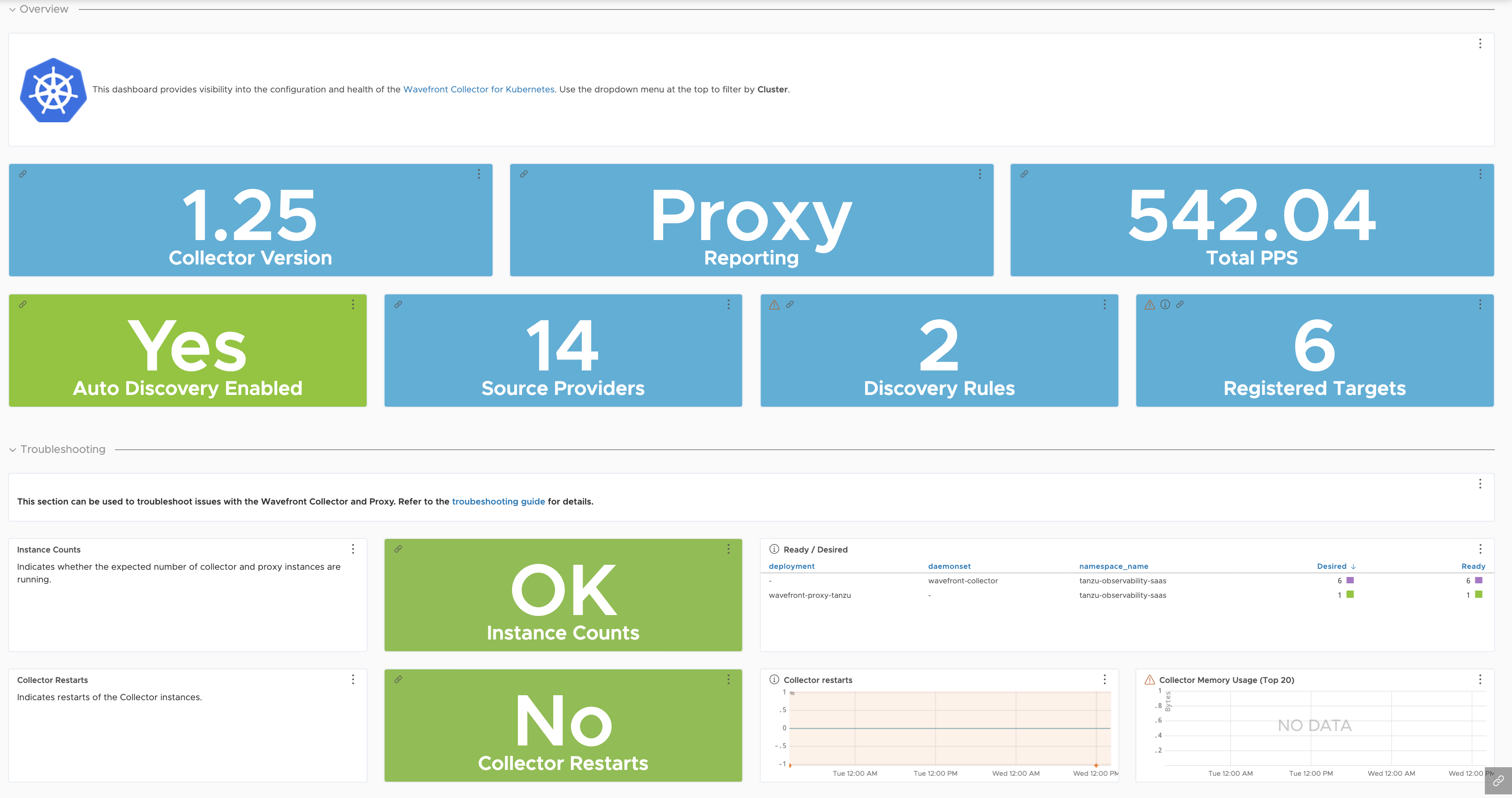Click warning icon on Collector Memory Usage chart
This screenshot has height=798, width=1512.
click(1150, 679)
